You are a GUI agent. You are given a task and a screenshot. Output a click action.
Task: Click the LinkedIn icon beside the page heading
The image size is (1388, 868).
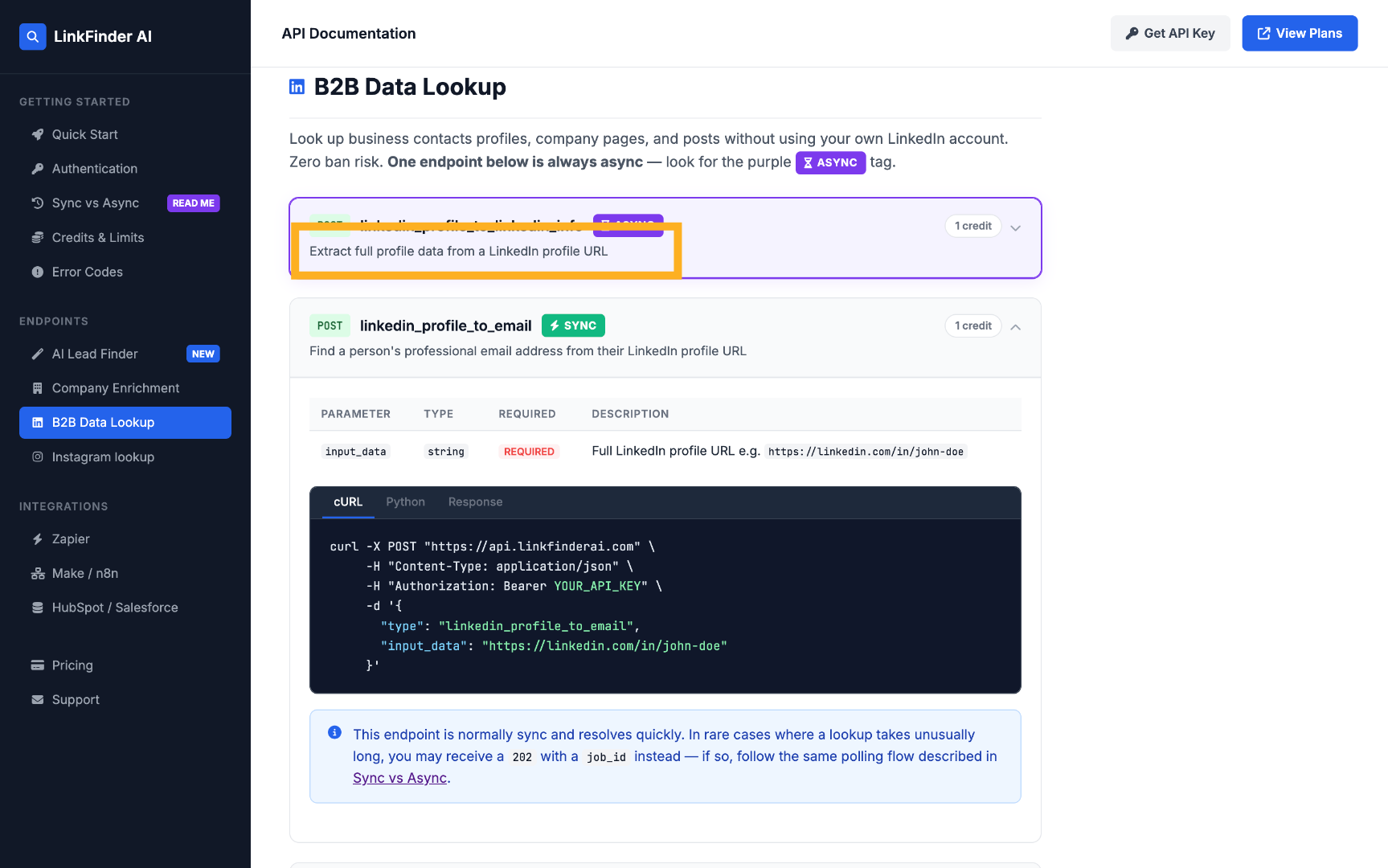click(x=297, y=87)
